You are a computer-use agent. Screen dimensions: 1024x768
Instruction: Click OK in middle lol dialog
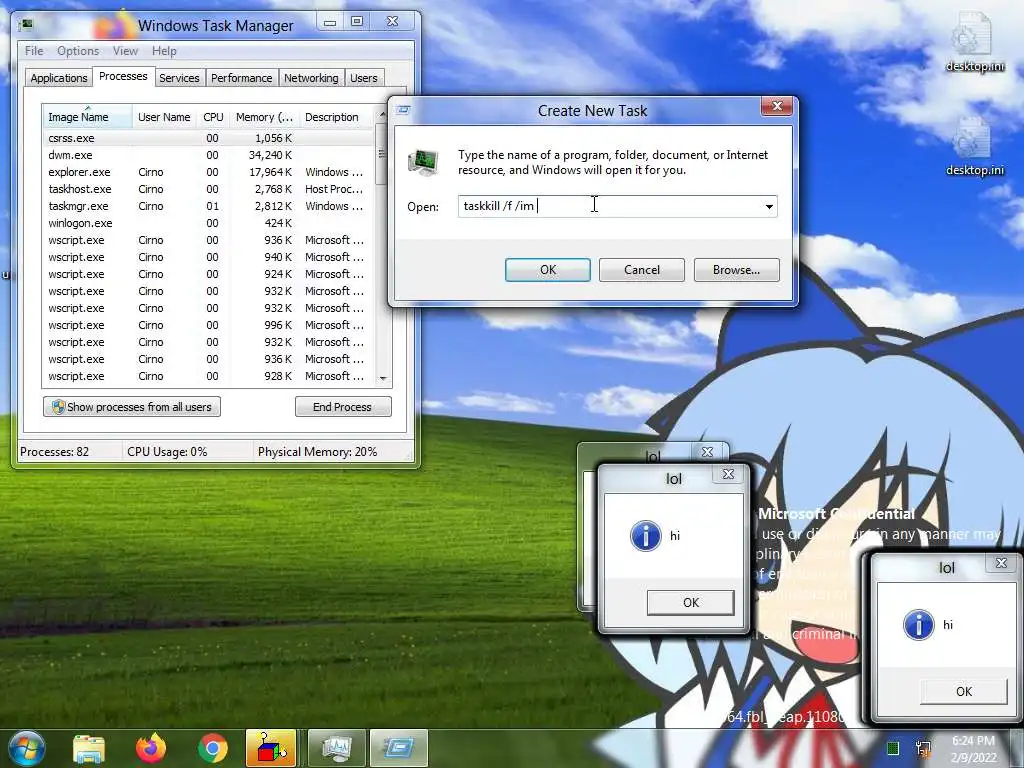tap(691, 603)
